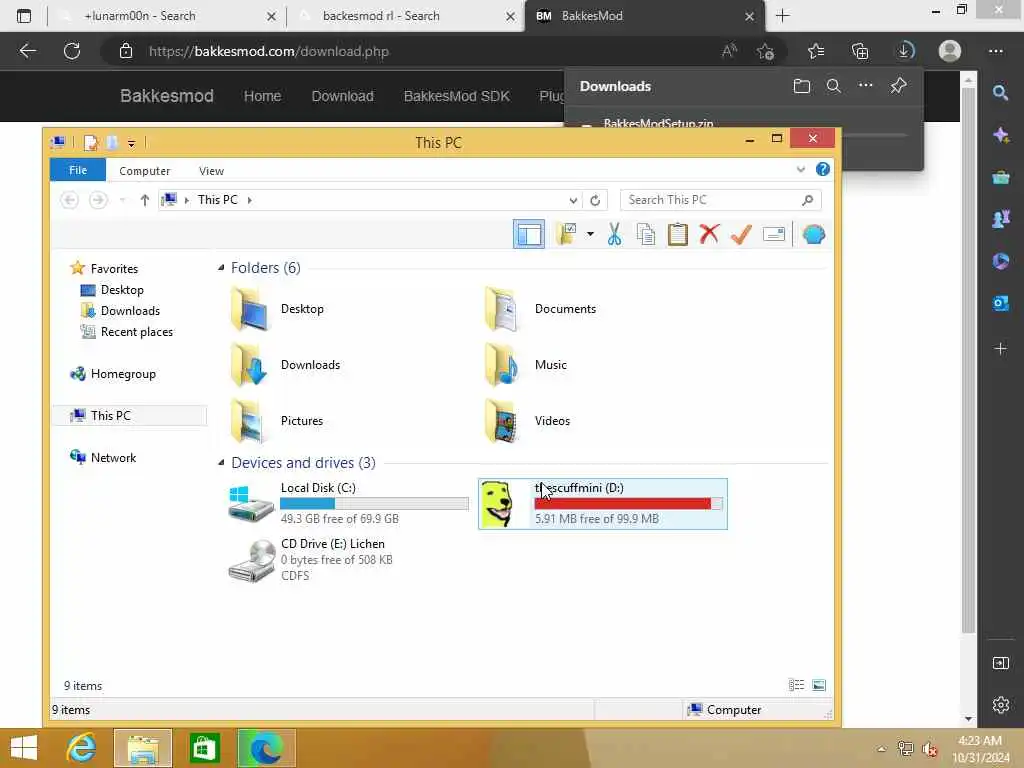1024x768 pixels.
Task: Open Downloads folder icon in Edge Downloads panel
Action: 802,86
